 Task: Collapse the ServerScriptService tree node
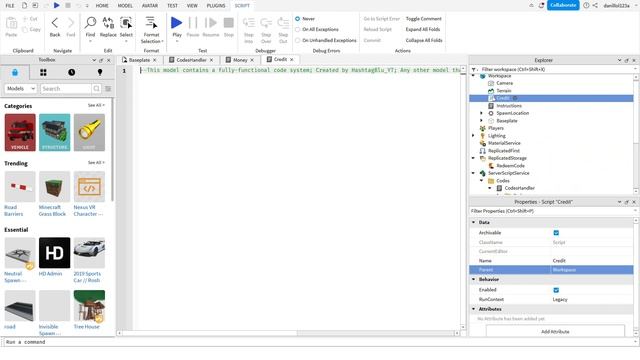point(473,173)
